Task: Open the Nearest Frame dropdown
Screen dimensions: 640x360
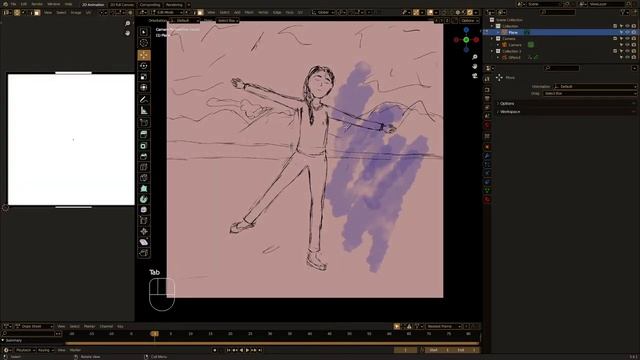Action: [443, 326]
